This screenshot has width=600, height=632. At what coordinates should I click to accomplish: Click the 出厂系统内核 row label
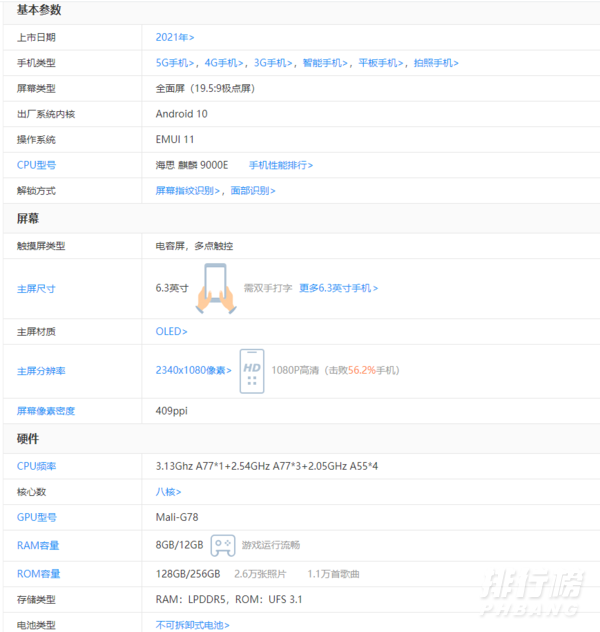pos(46,114)
